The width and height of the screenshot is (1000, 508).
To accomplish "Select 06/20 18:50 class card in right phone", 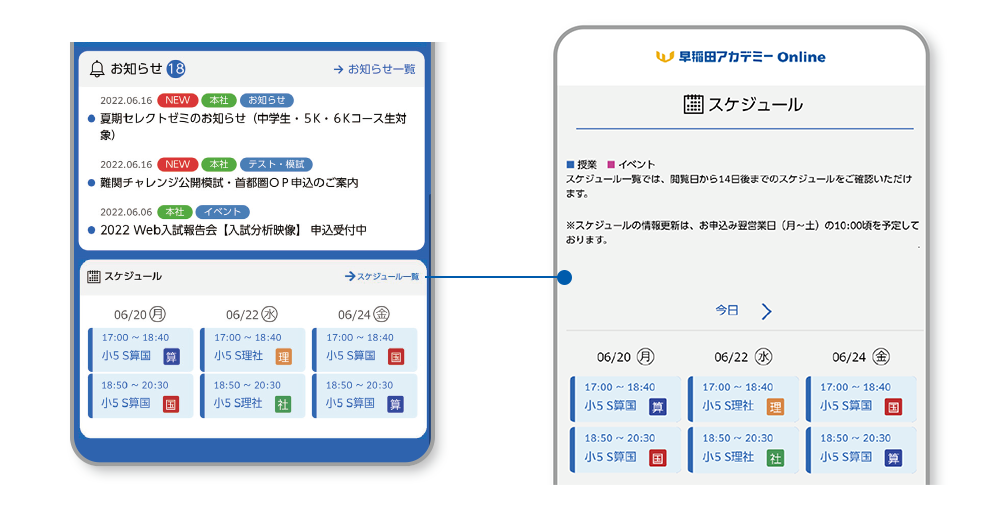I will point(626,450).
